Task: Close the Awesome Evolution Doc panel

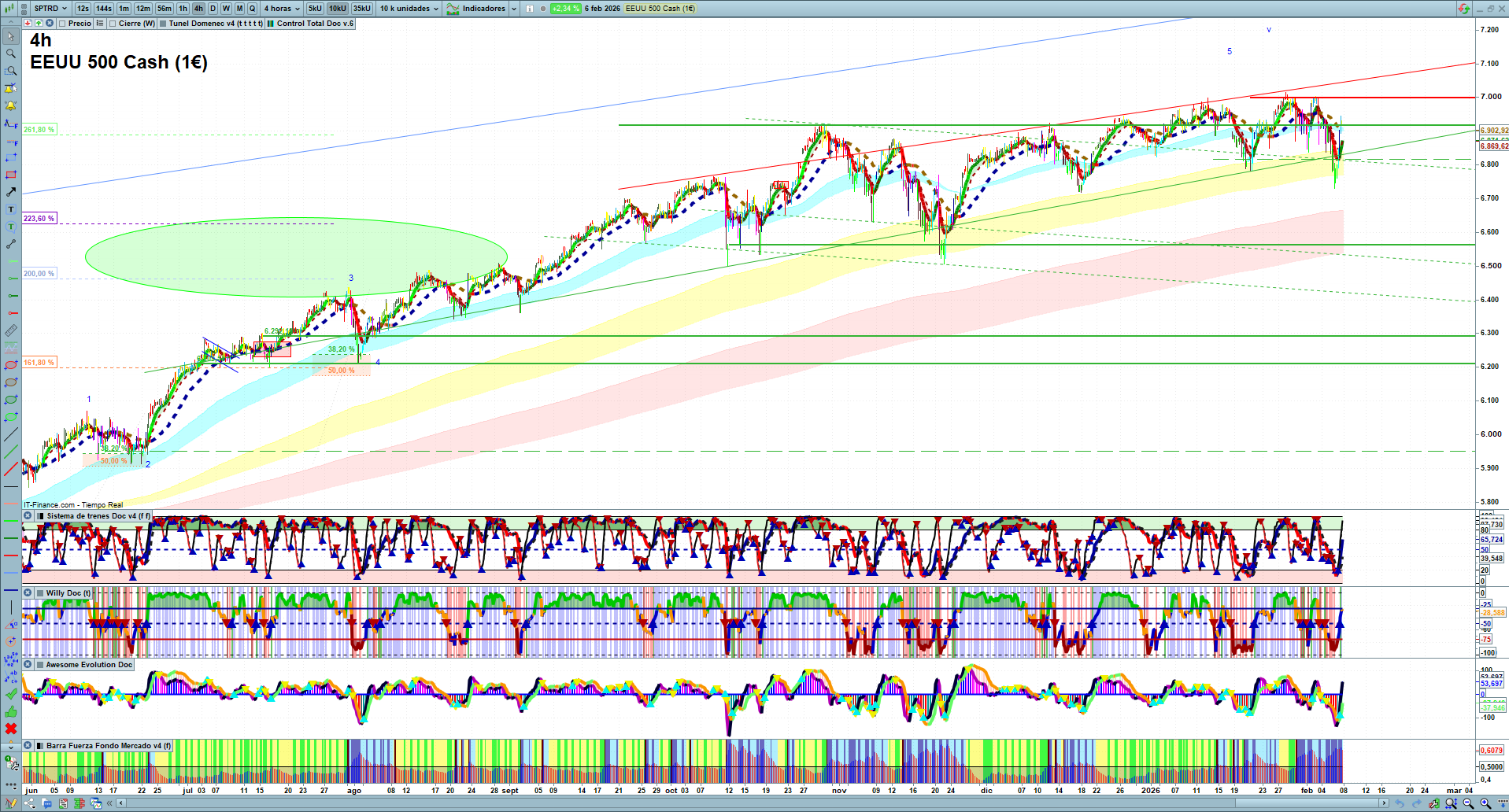Action: [x=28, y=665]
